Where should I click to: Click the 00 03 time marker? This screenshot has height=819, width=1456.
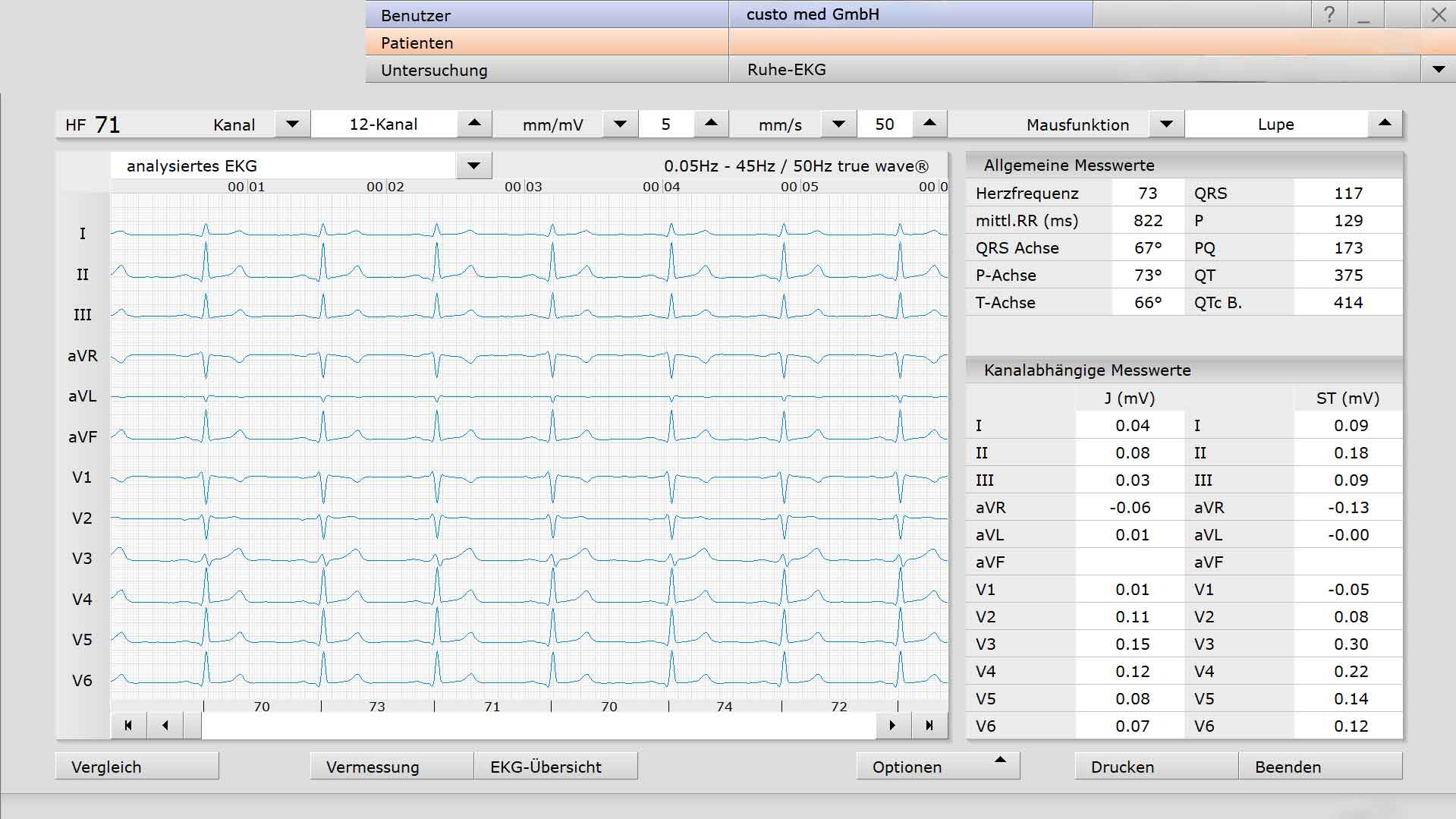524,187
